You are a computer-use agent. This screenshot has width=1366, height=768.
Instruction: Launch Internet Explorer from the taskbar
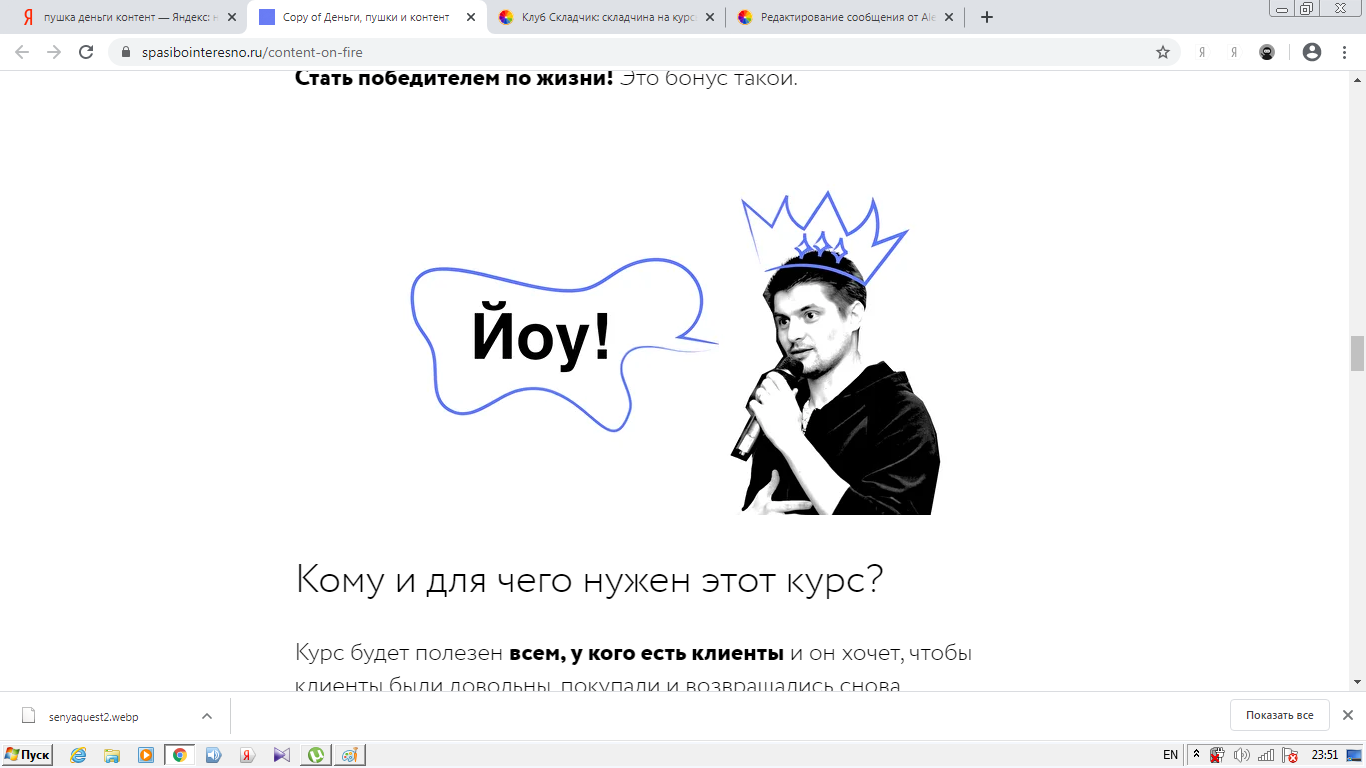78,755
